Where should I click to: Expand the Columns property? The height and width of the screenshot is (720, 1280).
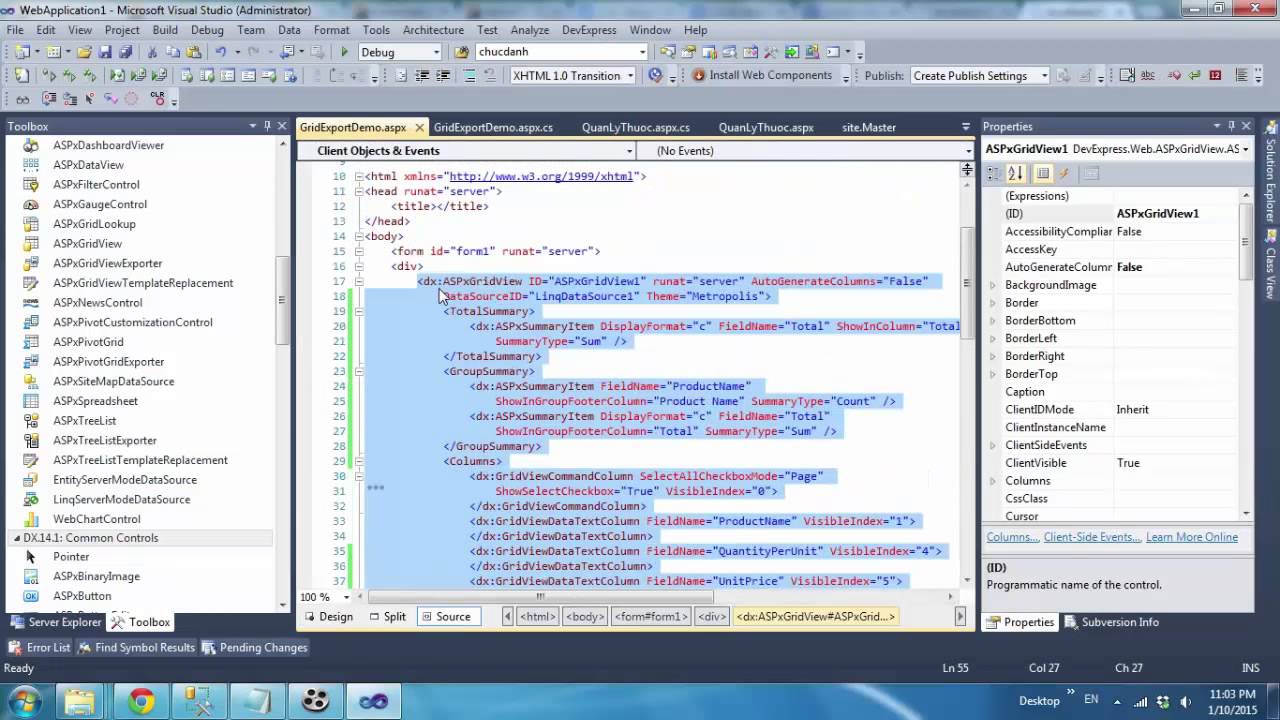click(x=993, y=481)
